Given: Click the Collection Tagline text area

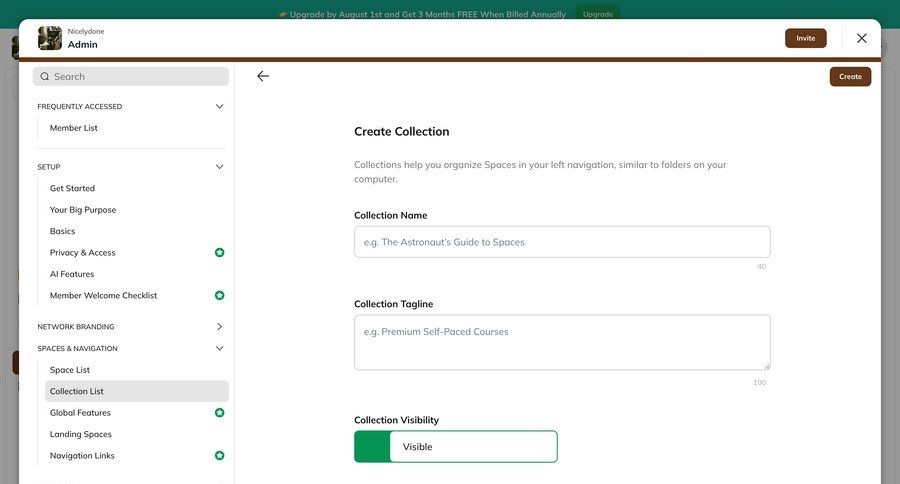Looking at the screenshot, I should [x=562, y=342].
